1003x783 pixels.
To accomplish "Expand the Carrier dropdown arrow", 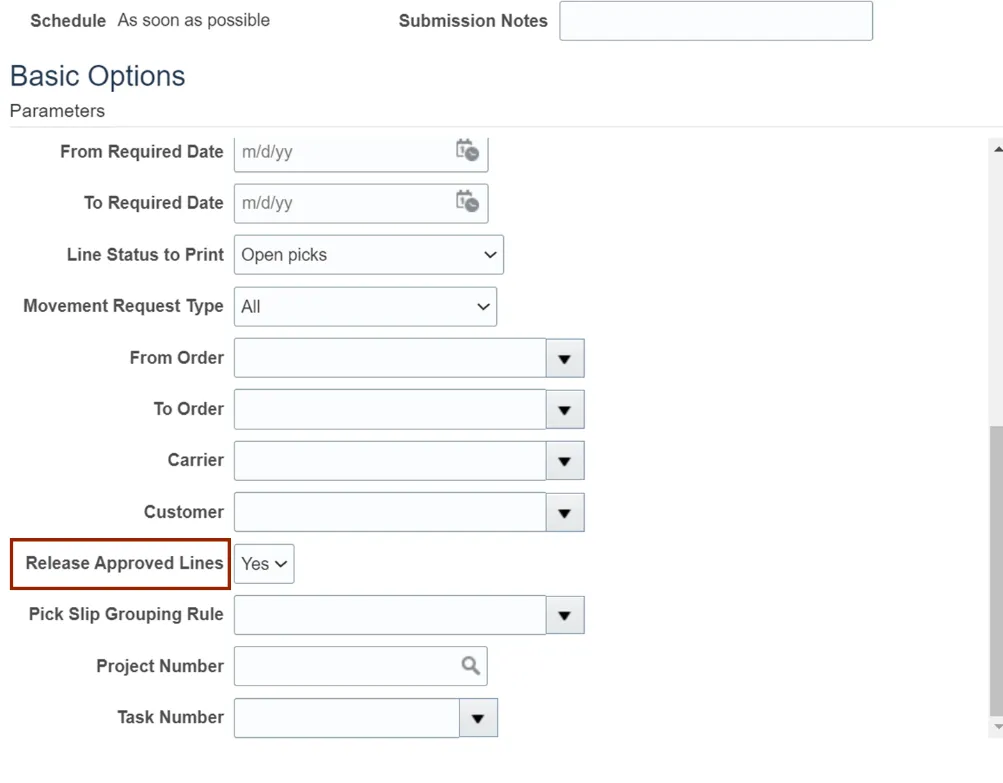I will [565, 461].
